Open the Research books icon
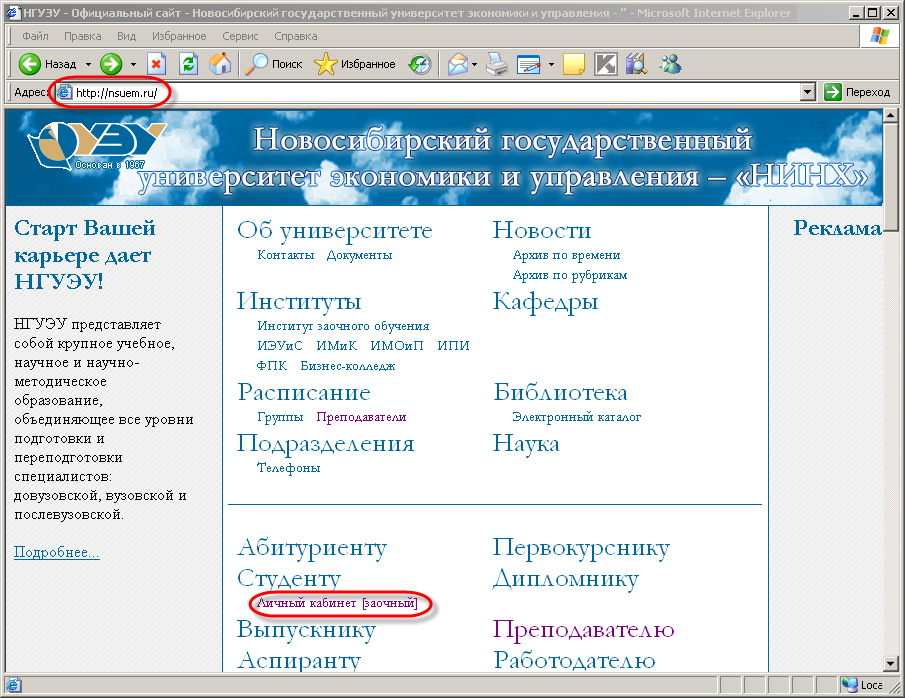This screenshot has height=698, width=905. (637, 64)
